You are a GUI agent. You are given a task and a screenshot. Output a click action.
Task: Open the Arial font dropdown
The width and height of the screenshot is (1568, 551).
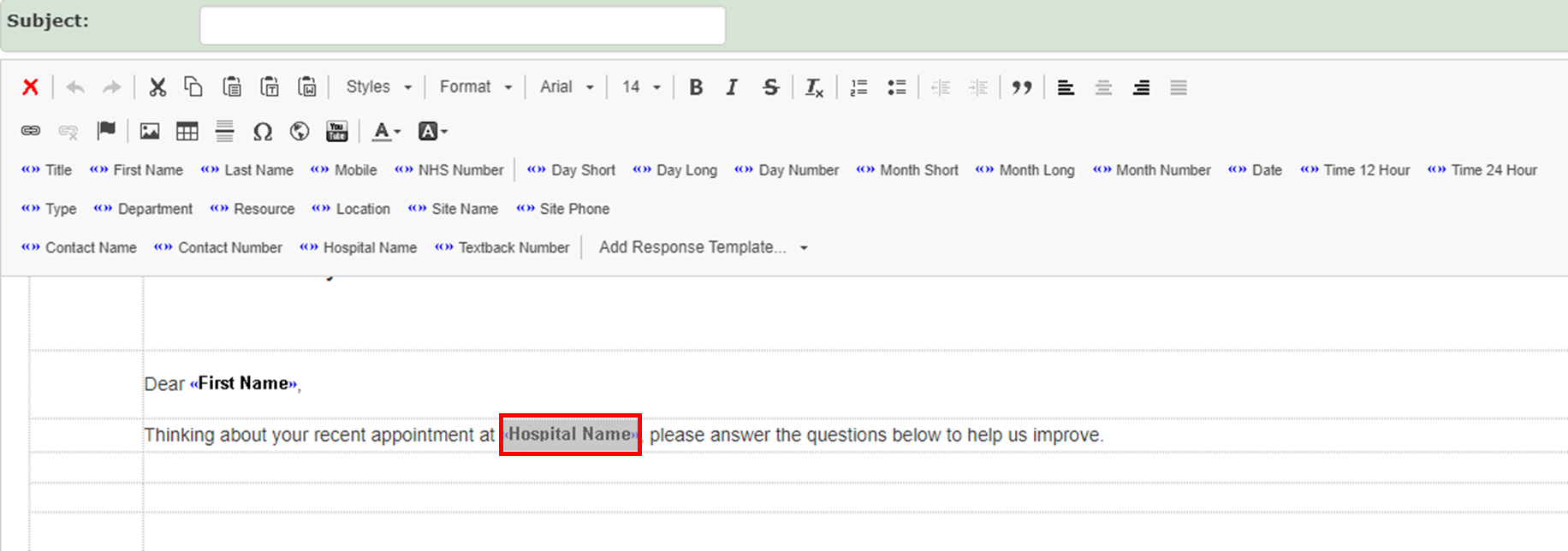pos(566,87)
